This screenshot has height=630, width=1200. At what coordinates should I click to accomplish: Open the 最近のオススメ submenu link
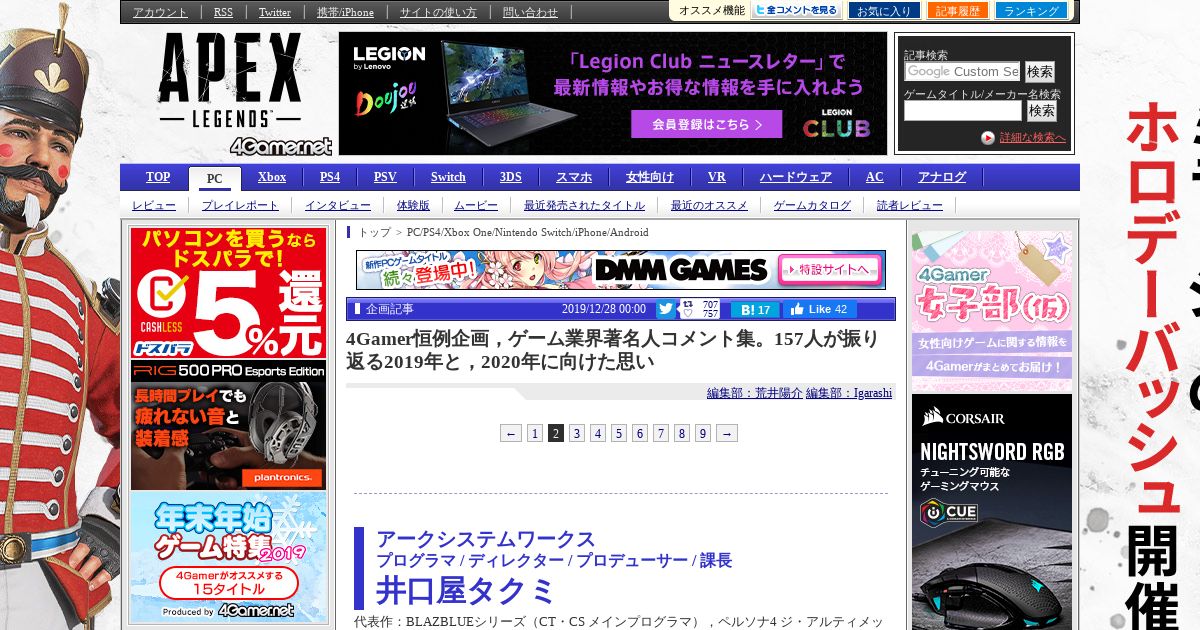tap(709, 205)
